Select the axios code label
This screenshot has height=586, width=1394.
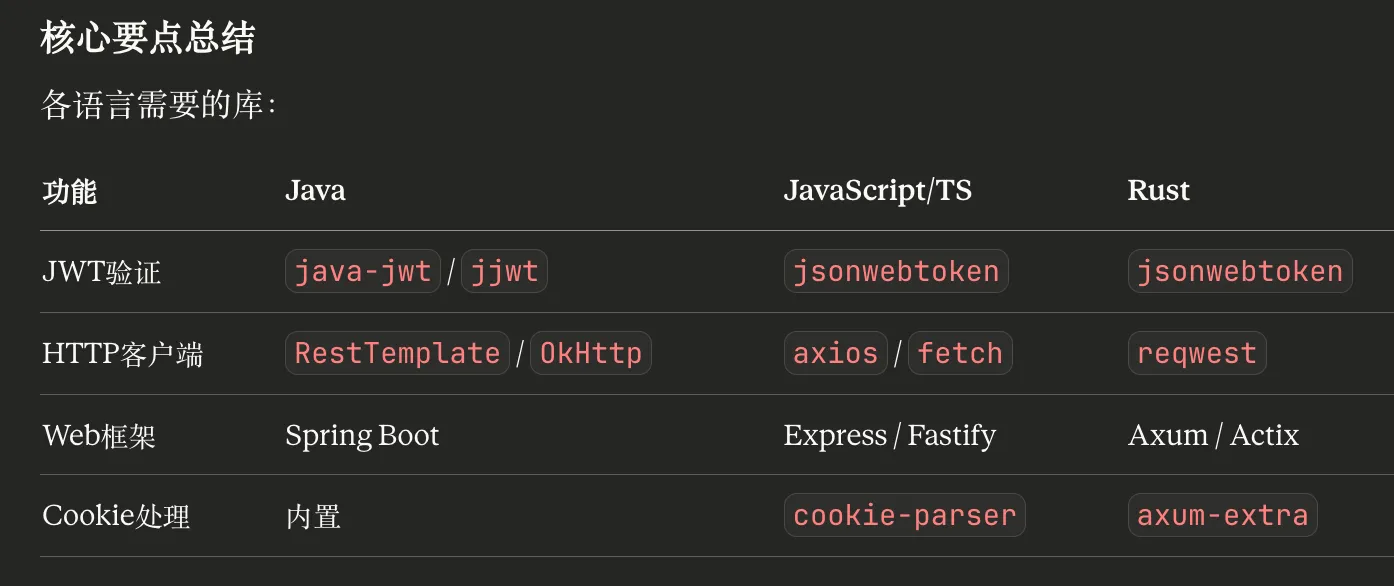pyautogui.click(x=835, y=353)
